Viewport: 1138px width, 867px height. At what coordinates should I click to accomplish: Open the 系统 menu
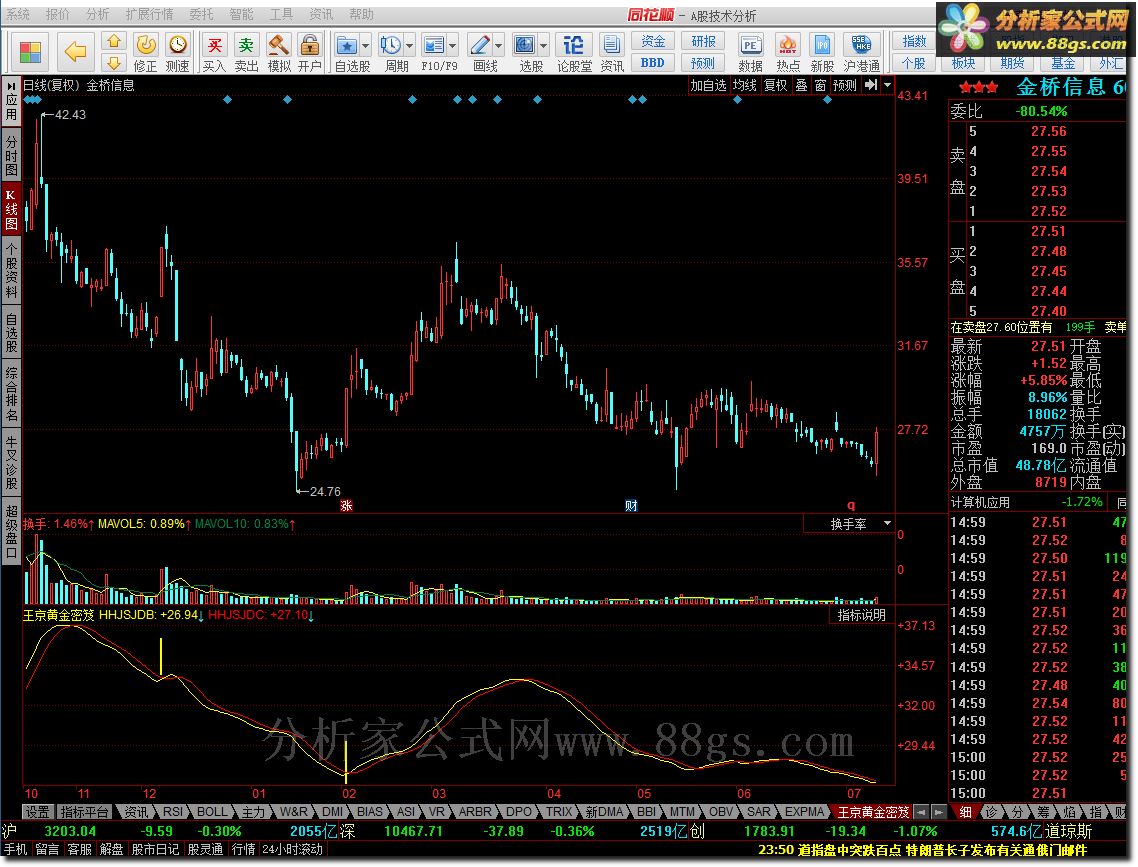[18, 15]
